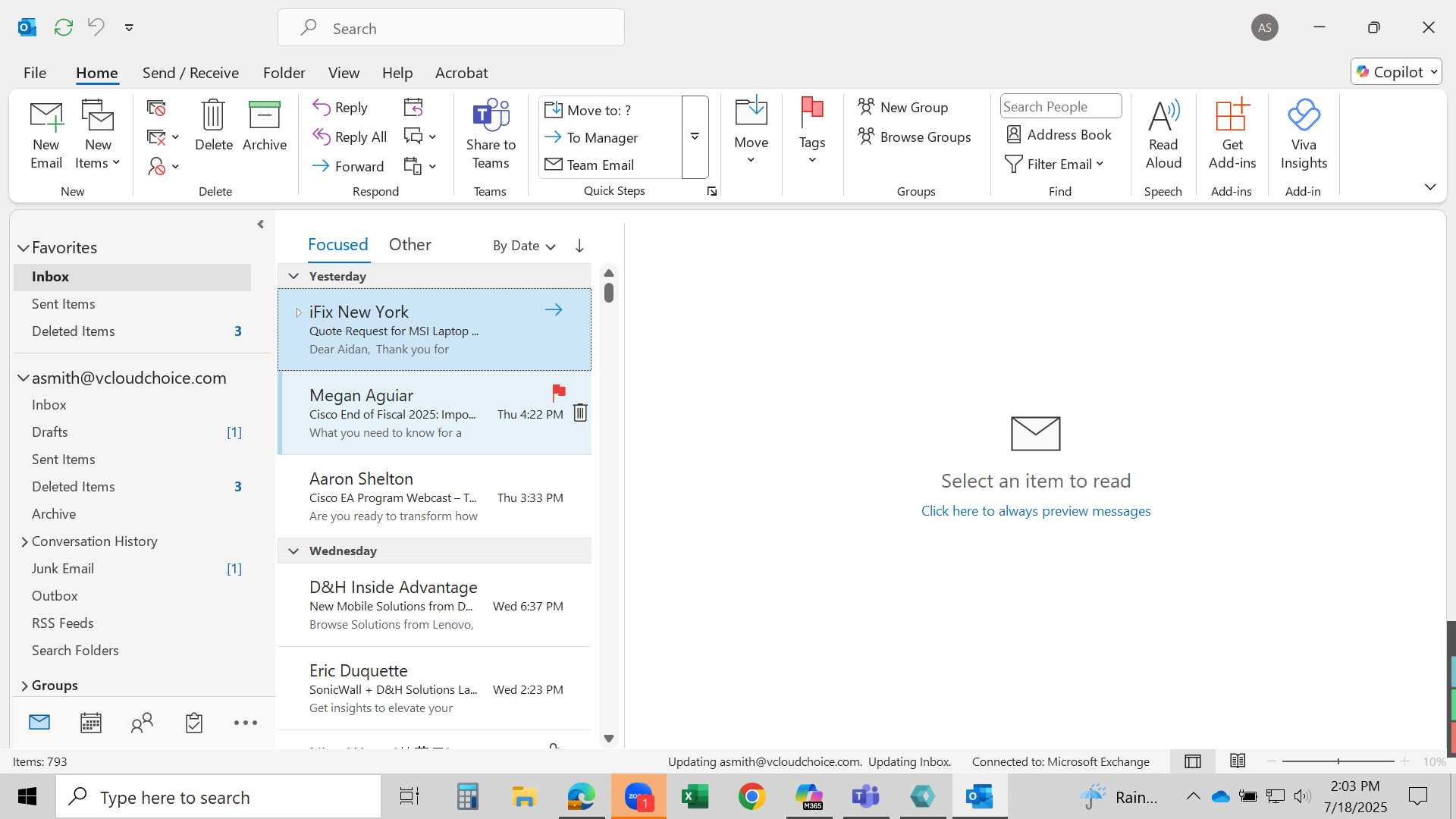1456x819 pixels.
Task: Expand the Quick Steps gallery arrow
Action: tap(695, 136)
